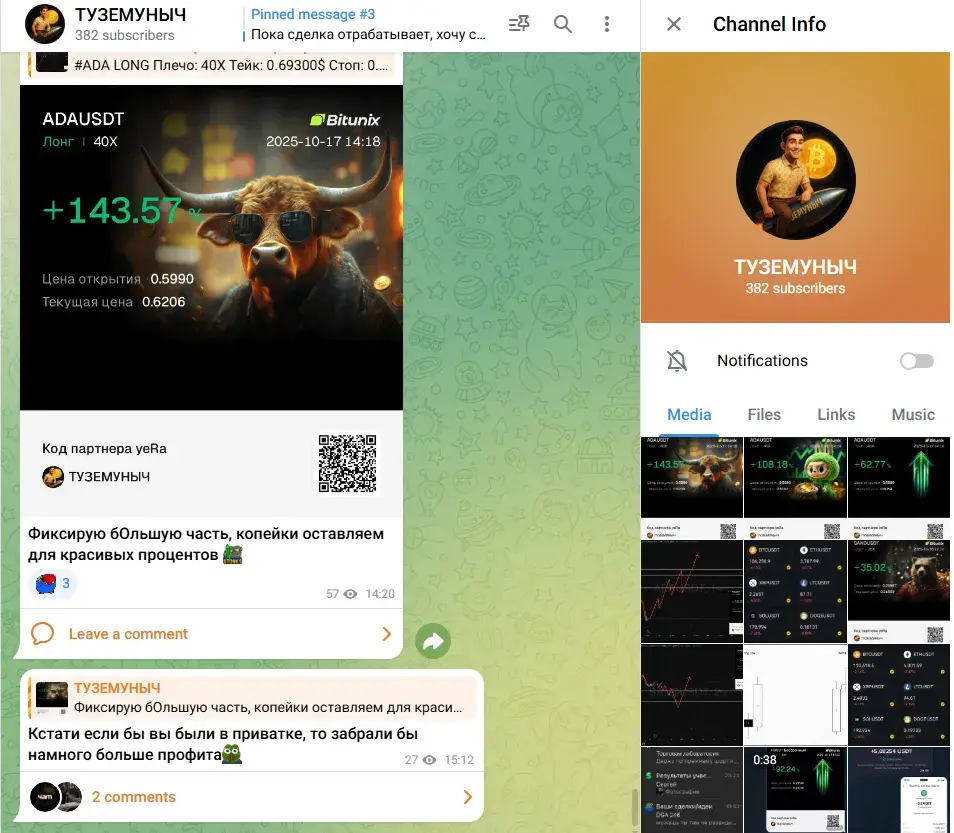Click '382 subscribers' in Channel Info panel

coord(795,288)
